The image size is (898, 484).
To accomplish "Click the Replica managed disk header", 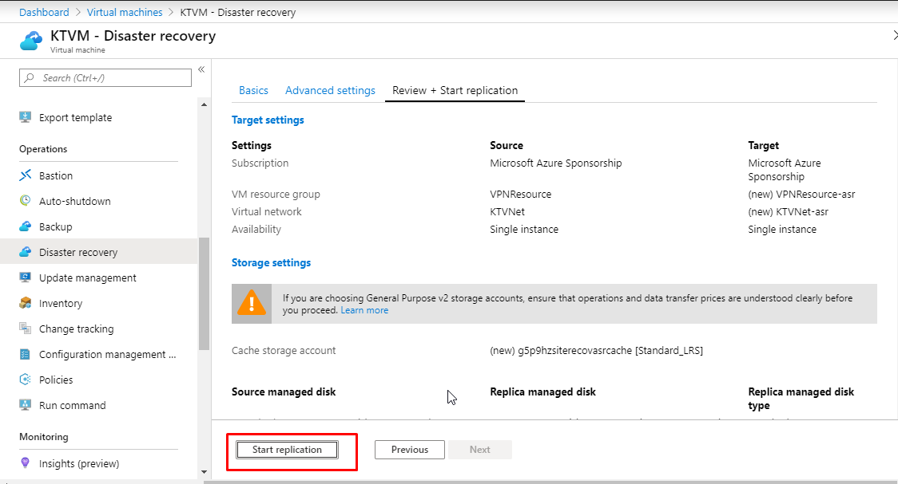I will point(542,392).
